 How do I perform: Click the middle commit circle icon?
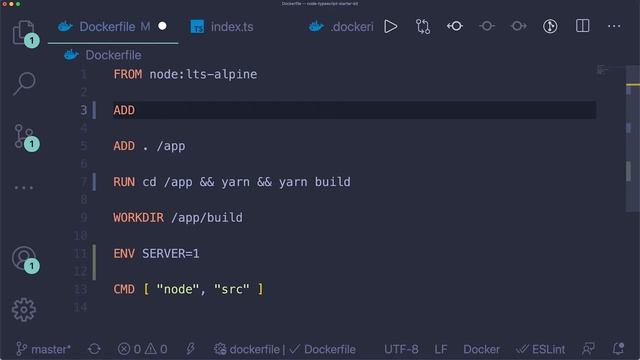click(486, 26)
